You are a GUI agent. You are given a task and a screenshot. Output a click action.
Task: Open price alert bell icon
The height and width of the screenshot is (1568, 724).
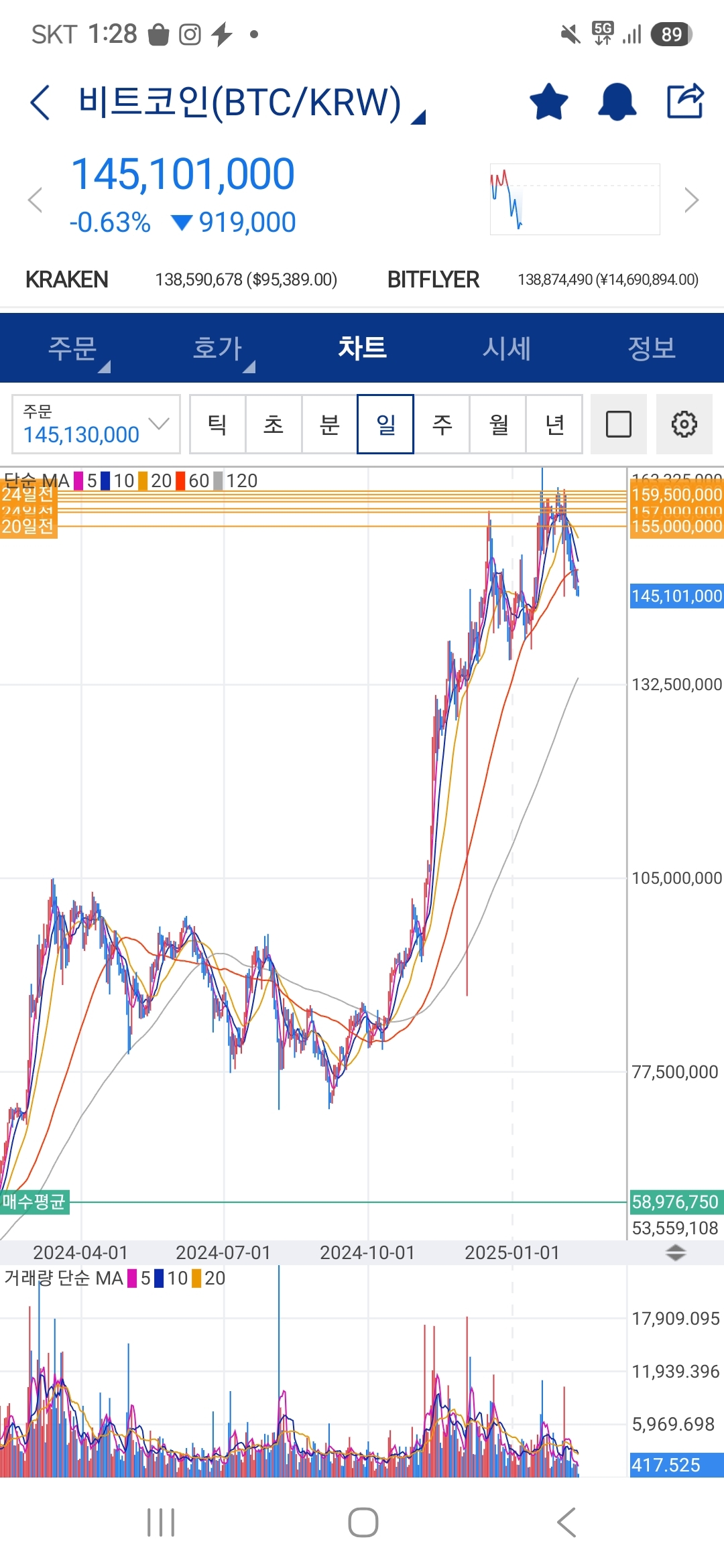tap(617, 102)
